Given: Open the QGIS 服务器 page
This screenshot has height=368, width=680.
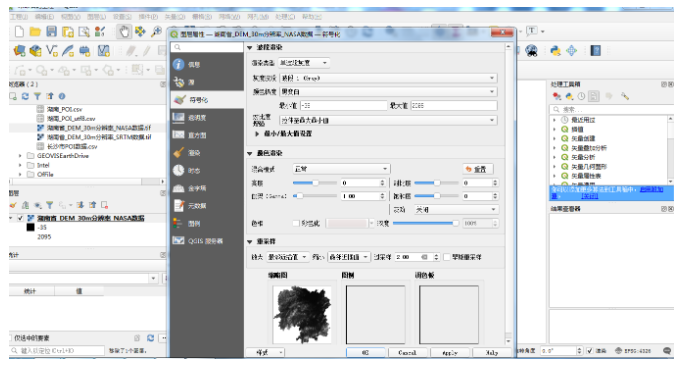Looking at the screenshot, I should [206, 241].
